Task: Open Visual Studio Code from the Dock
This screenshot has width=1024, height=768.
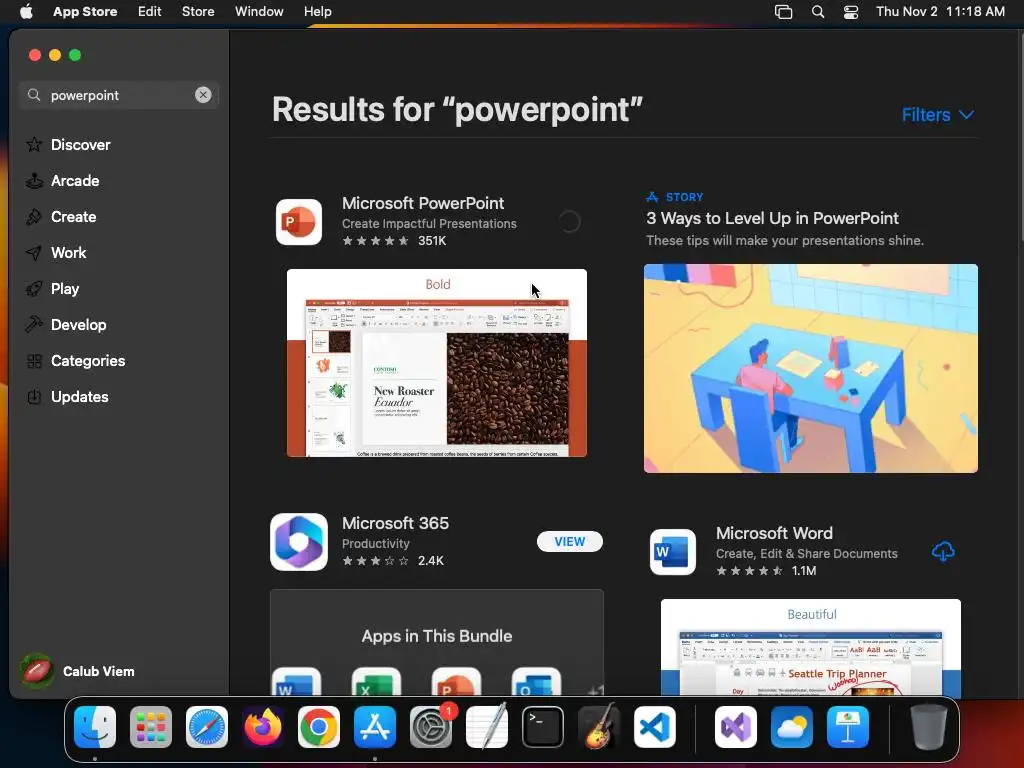Action: (x=654, y=727)
